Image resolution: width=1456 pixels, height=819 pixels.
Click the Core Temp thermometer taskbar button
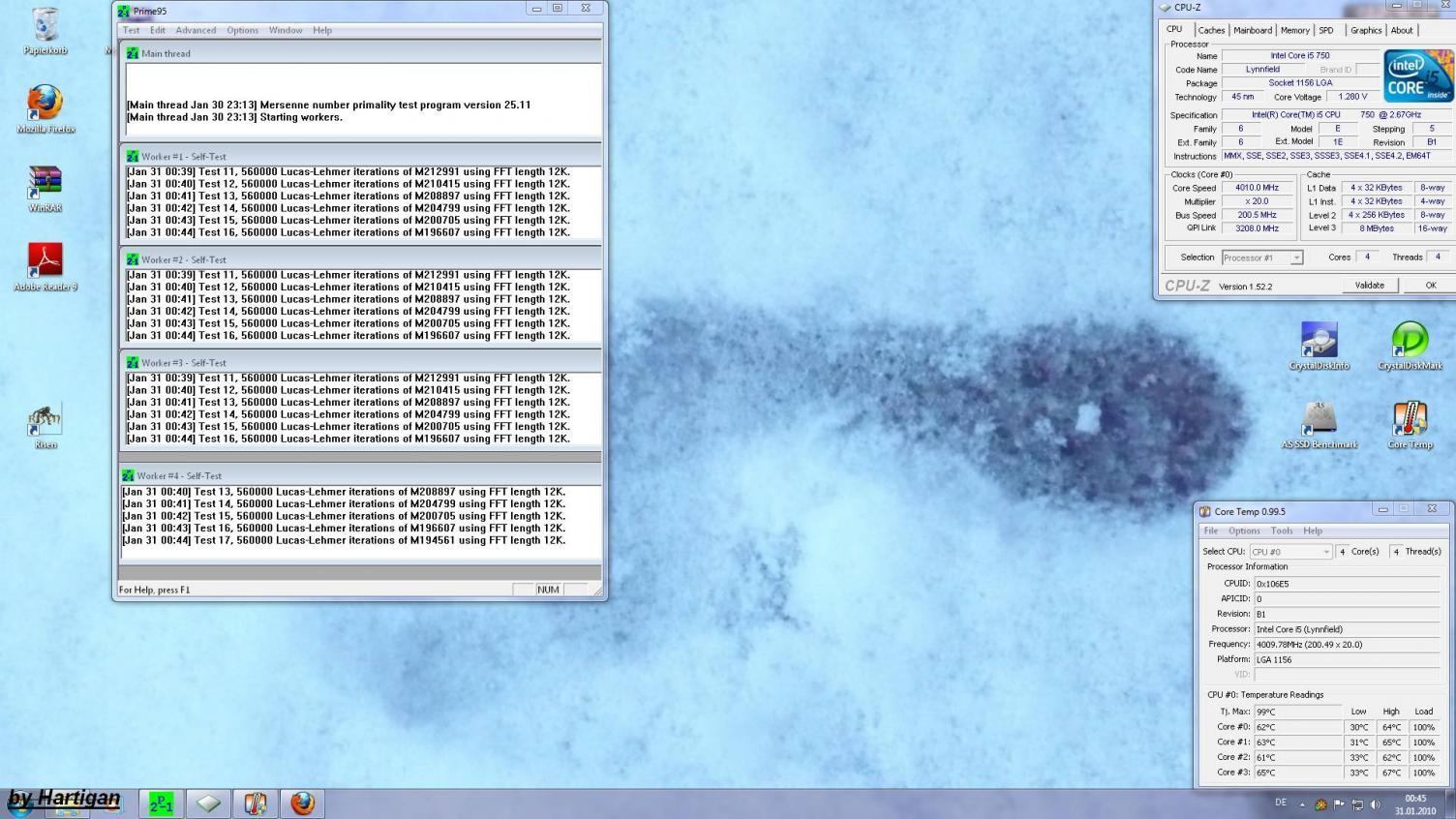pos(256,804)
